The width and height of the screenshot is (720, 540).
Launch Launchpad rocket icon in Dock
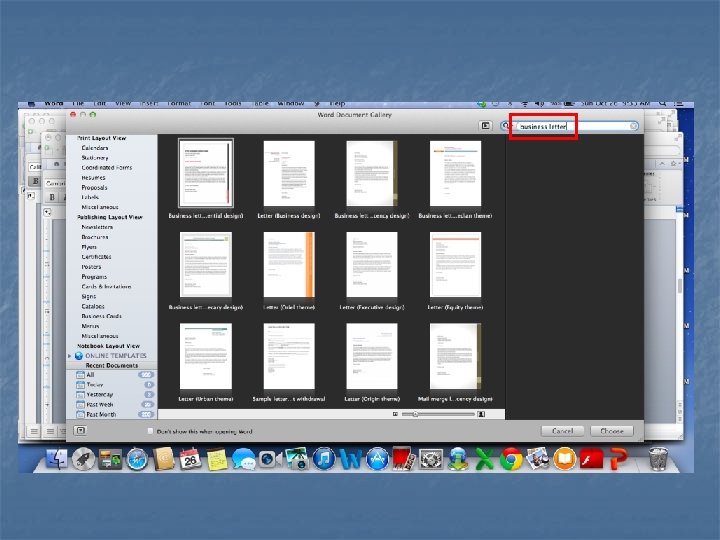click(x=83, y=459)
